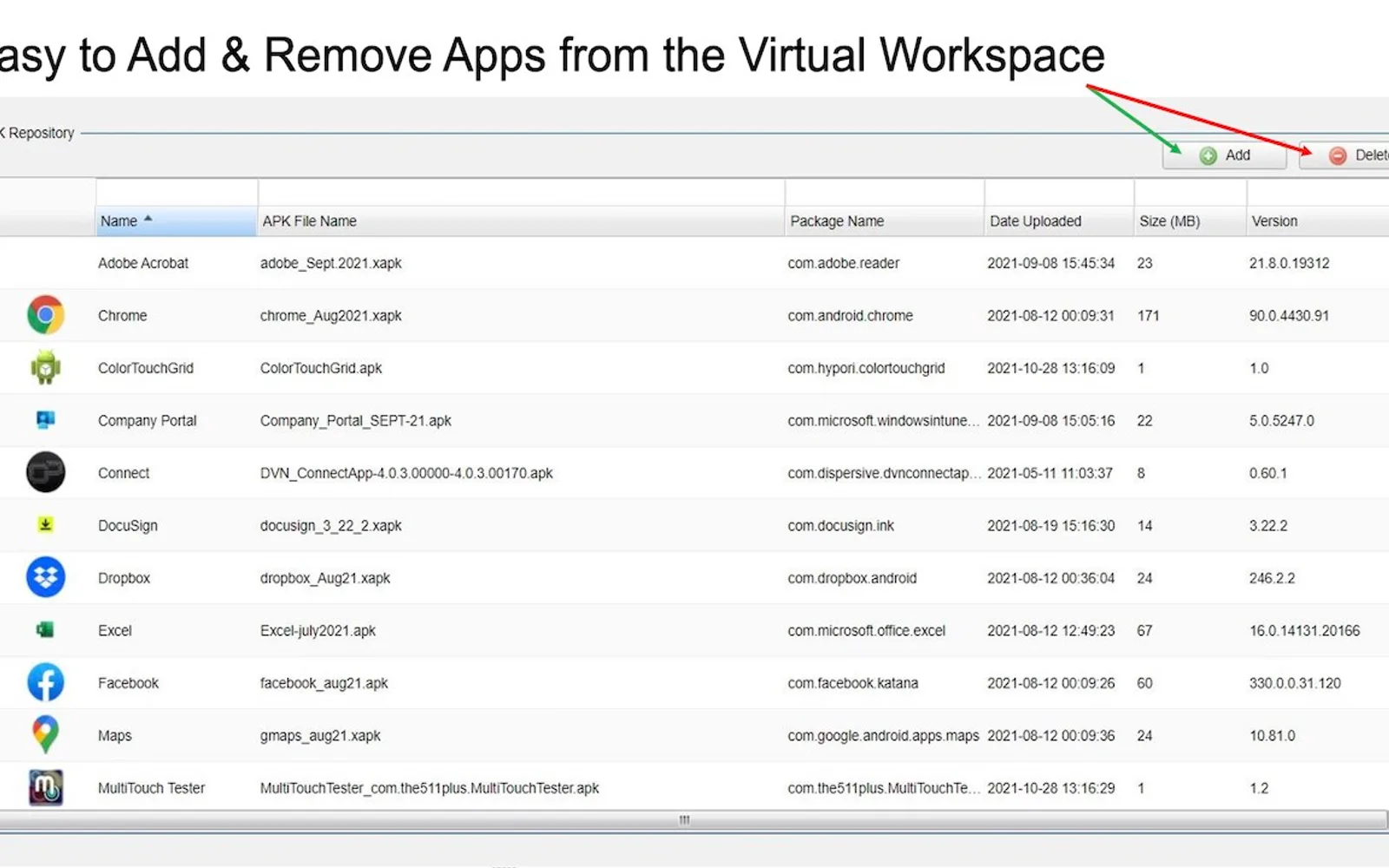The image size is (1389, 868).
Task: Select the Adobe Acrobat name cell
Action: click(143, 263)
